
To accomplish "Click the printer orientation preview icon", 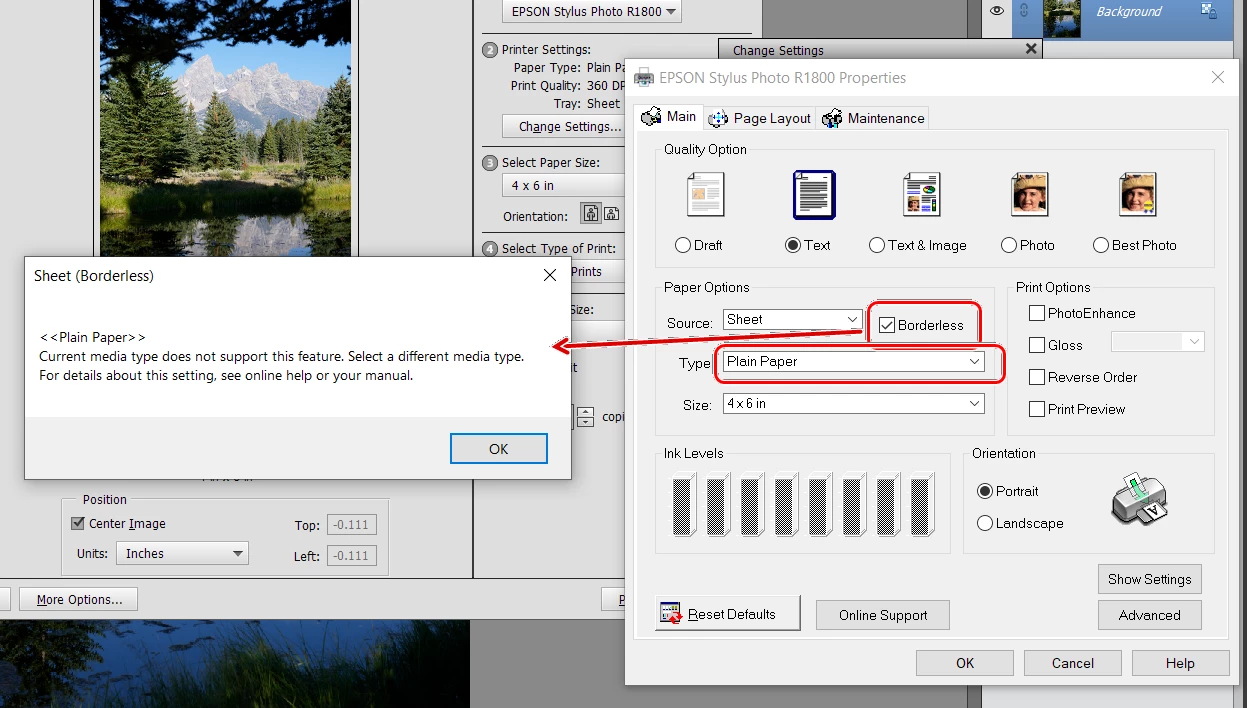I will 1140,499.
